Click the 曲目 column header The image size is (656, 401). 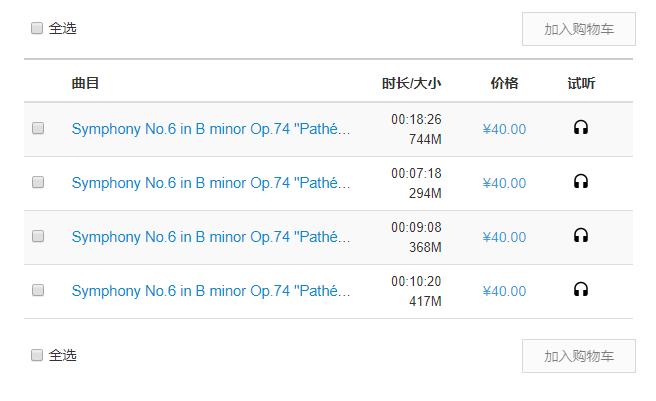85,83
